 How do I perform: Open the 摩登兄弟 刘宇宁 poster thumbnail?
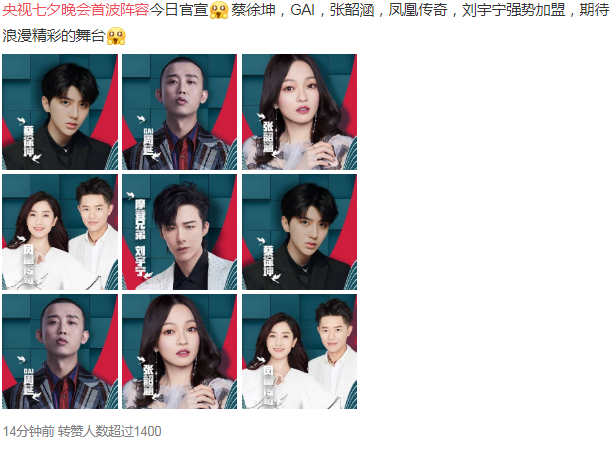pyautogui.click(x=180, y=232)
